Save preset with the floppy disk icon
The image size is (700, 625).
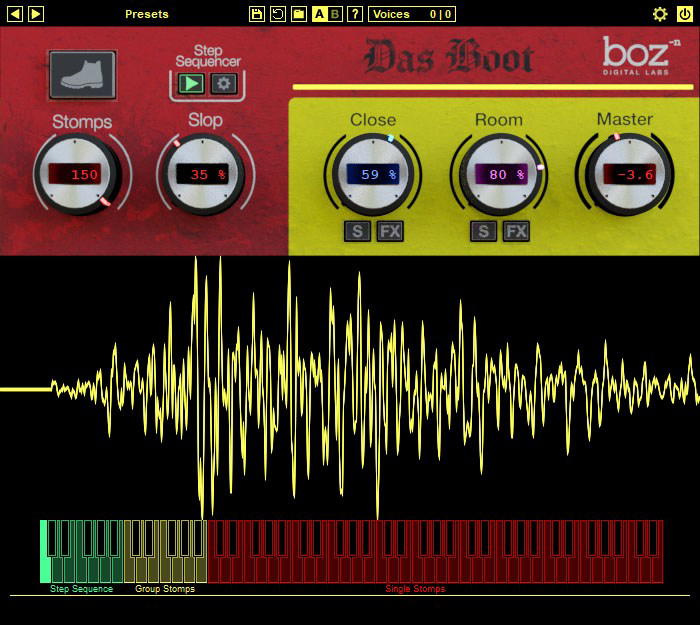tap(257, 14)
